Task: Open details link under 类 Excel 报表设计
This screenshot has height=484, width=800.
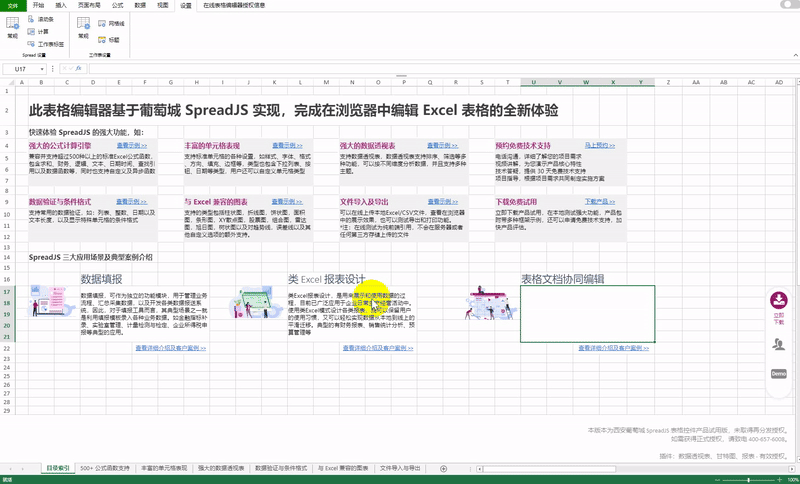Action: tap(378, 348)
